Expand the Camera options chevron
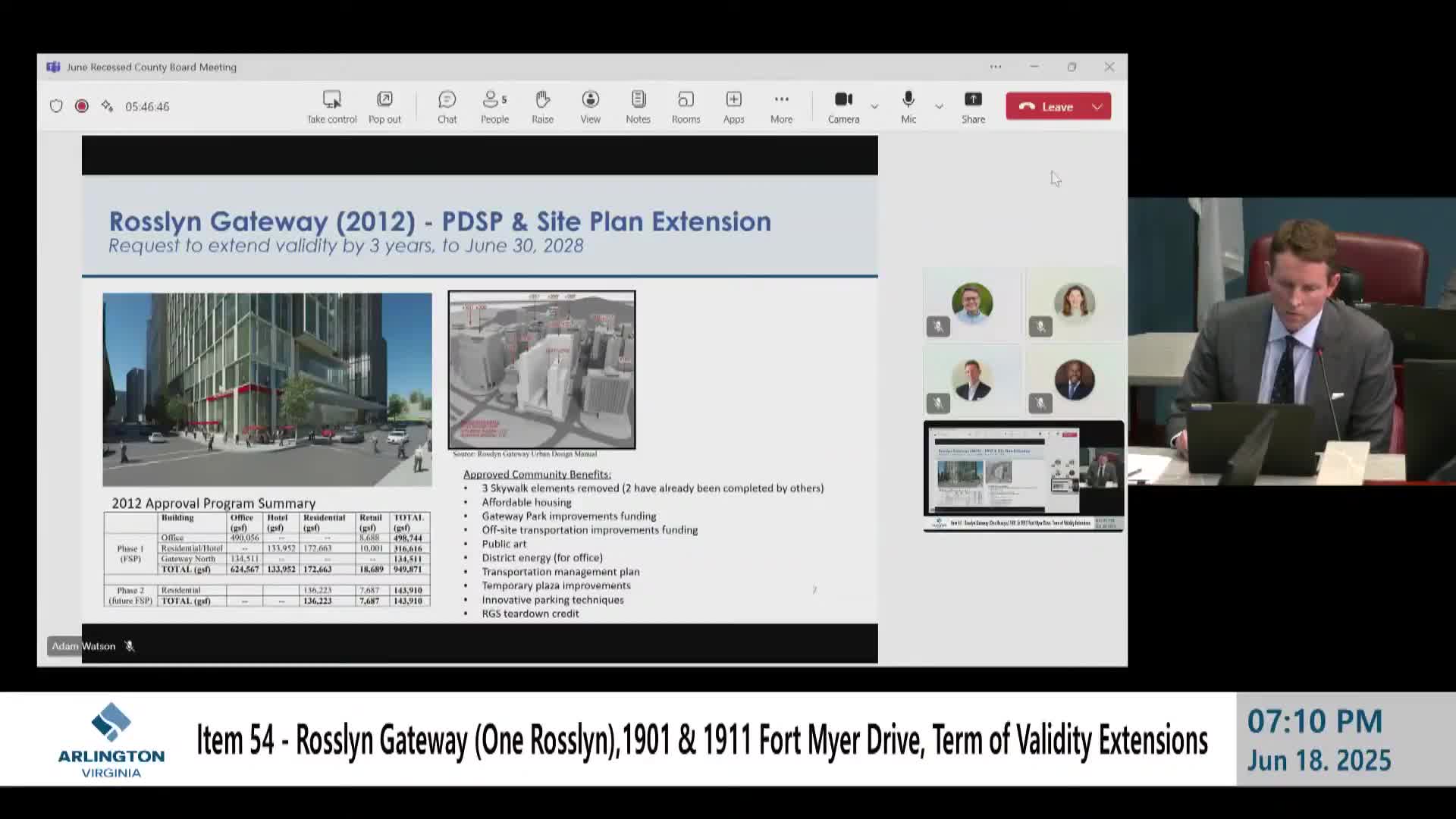Screen dimensions: 1456x819 point(874,107)
